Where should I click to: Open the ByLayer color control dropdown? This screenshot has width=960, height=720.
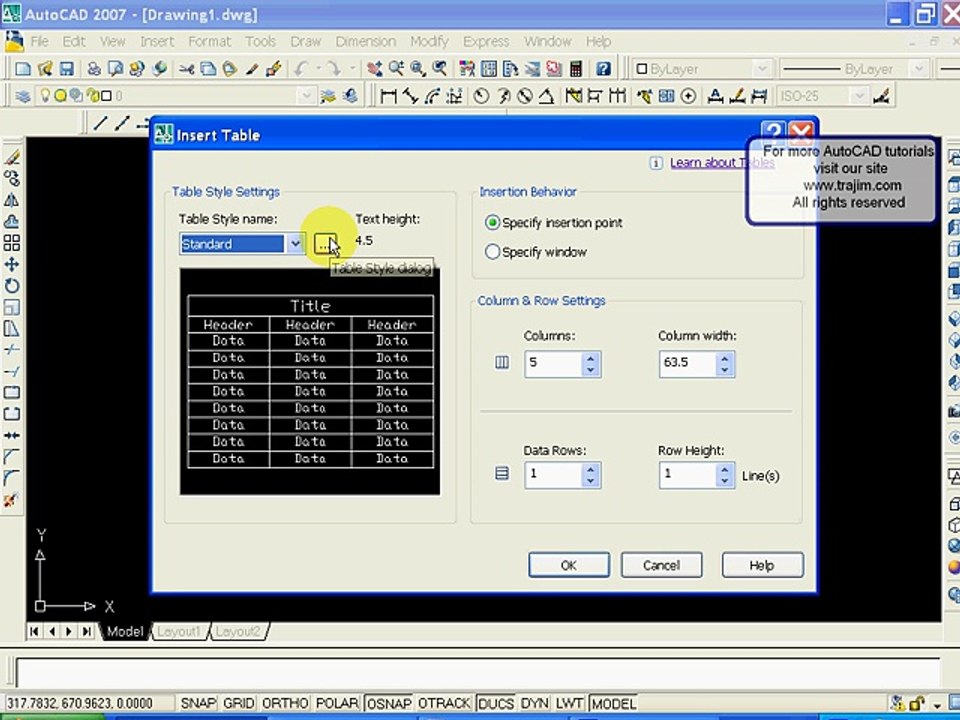pos(762,69)
